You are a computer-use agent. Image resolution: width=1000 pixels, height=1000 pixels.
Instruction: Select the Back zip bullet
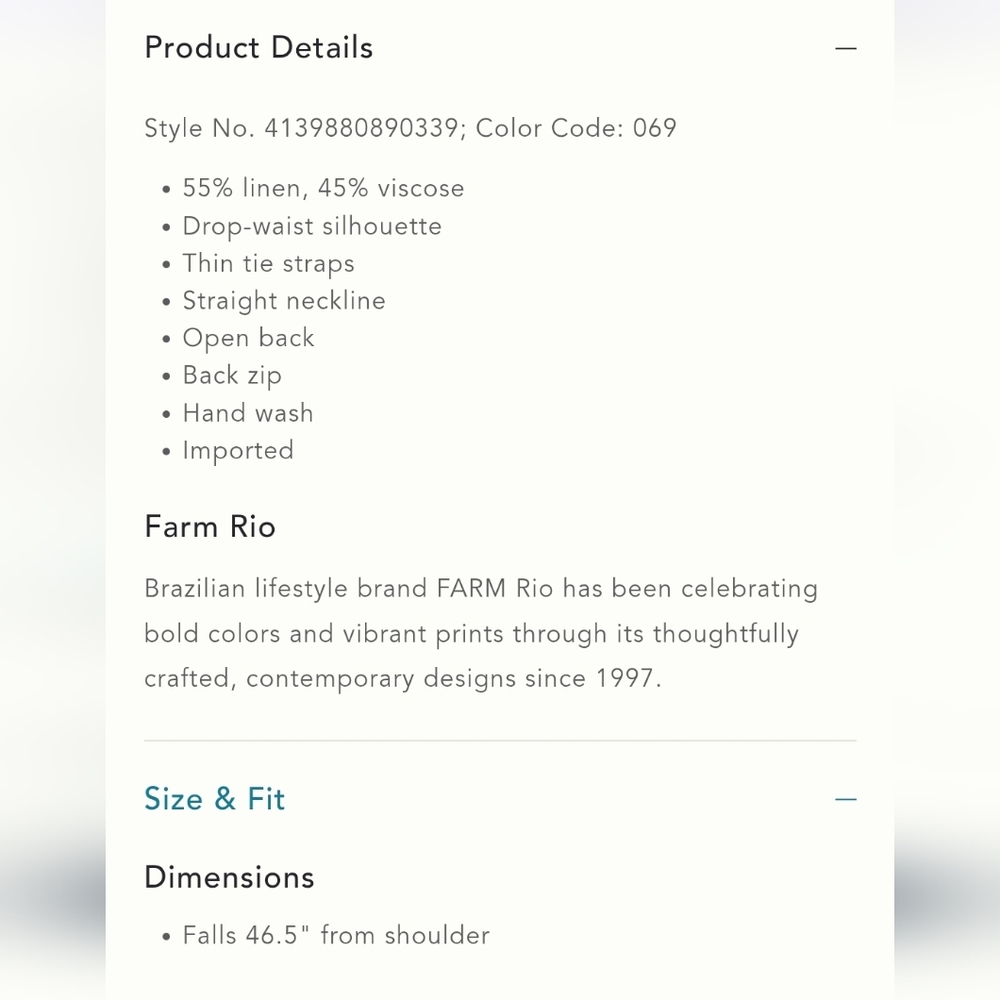[232, 376]
